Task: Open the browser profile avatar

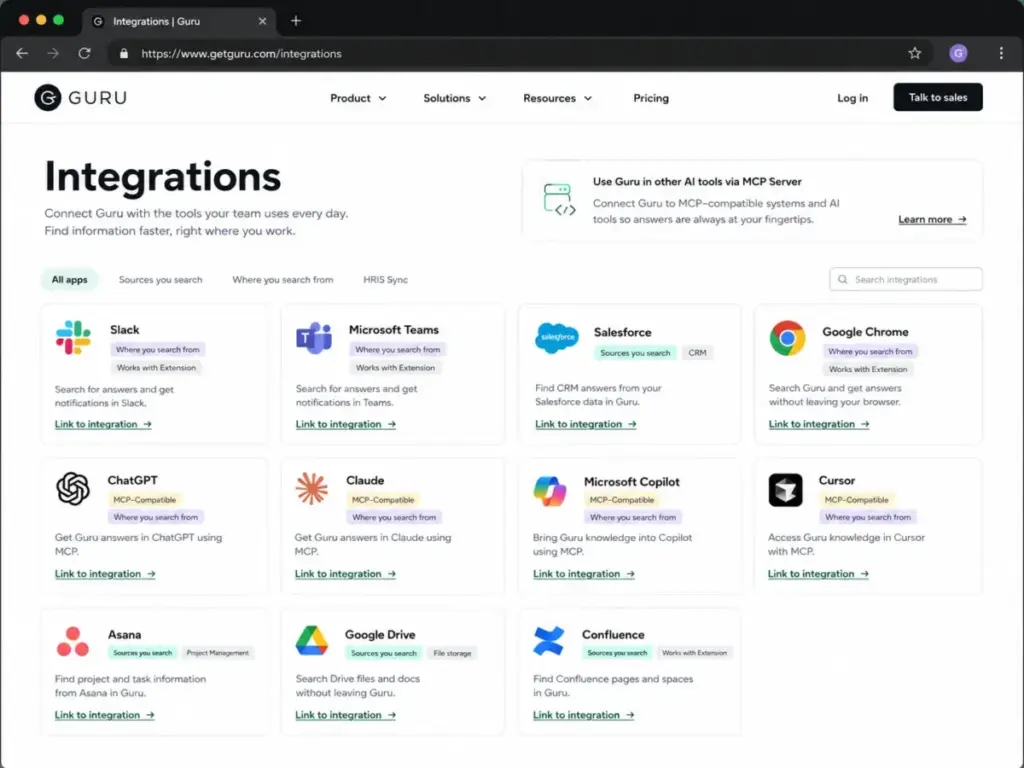Action: [x=958, y=54]
